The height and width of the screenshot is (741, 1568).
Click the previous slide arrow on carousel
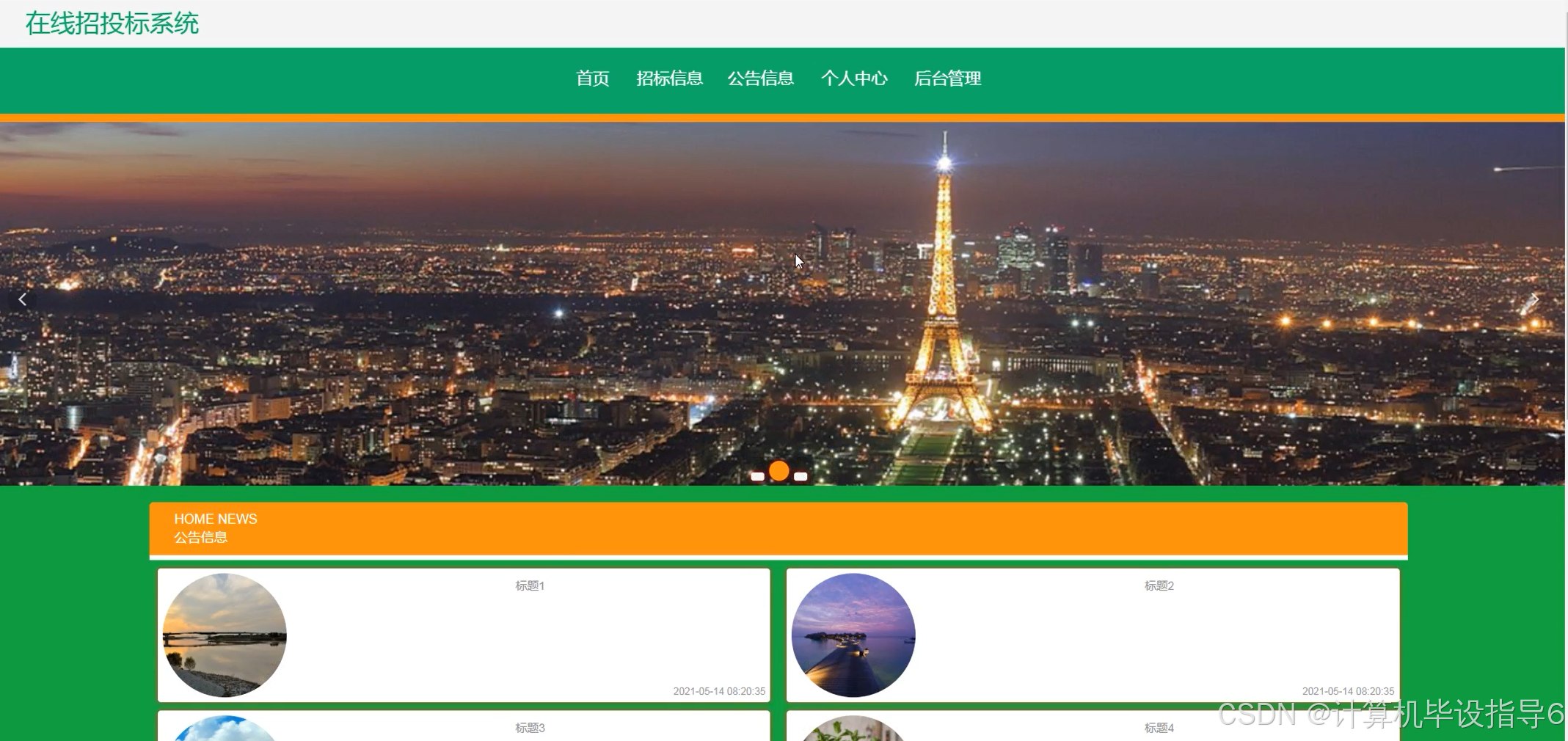pos(23,299)
